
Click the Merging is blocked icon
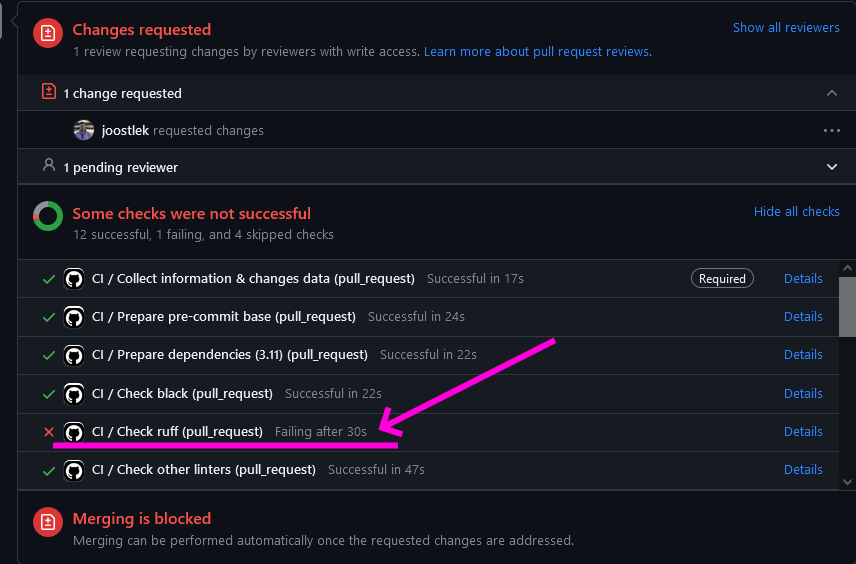pyautogui.click(x=47, y=522)
